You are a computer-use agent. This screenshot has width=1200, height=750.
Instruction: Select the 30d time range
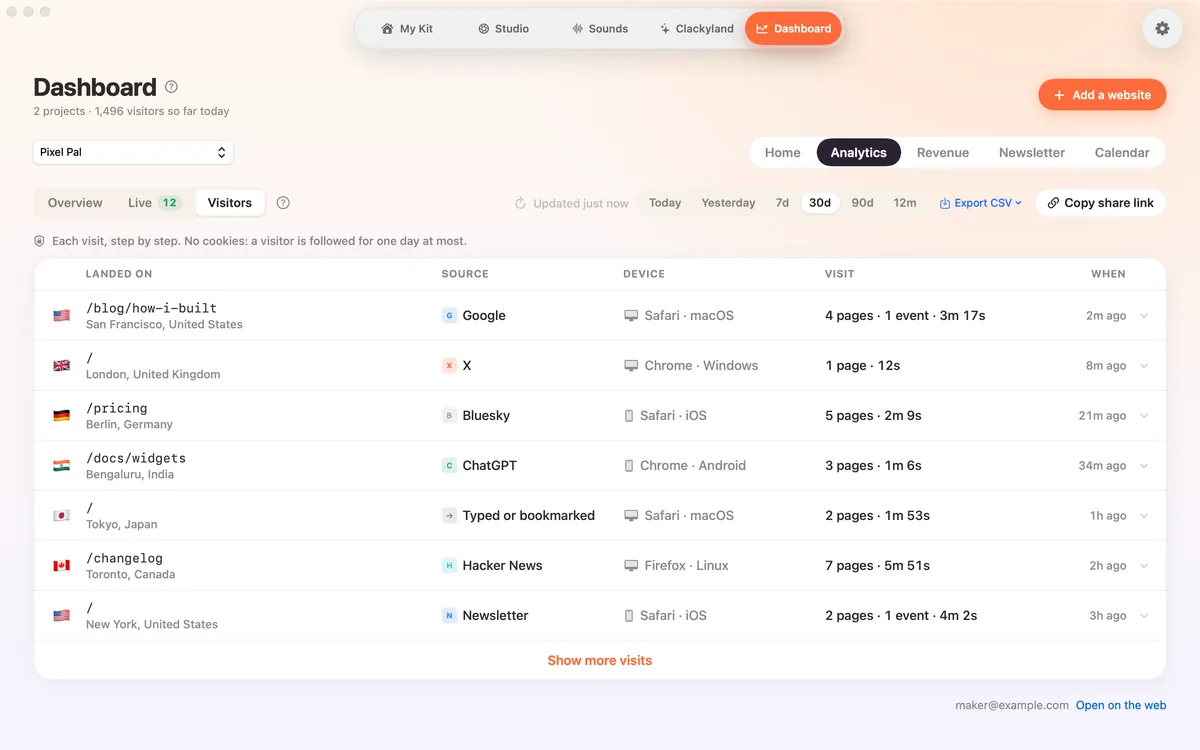click(820, 203)
